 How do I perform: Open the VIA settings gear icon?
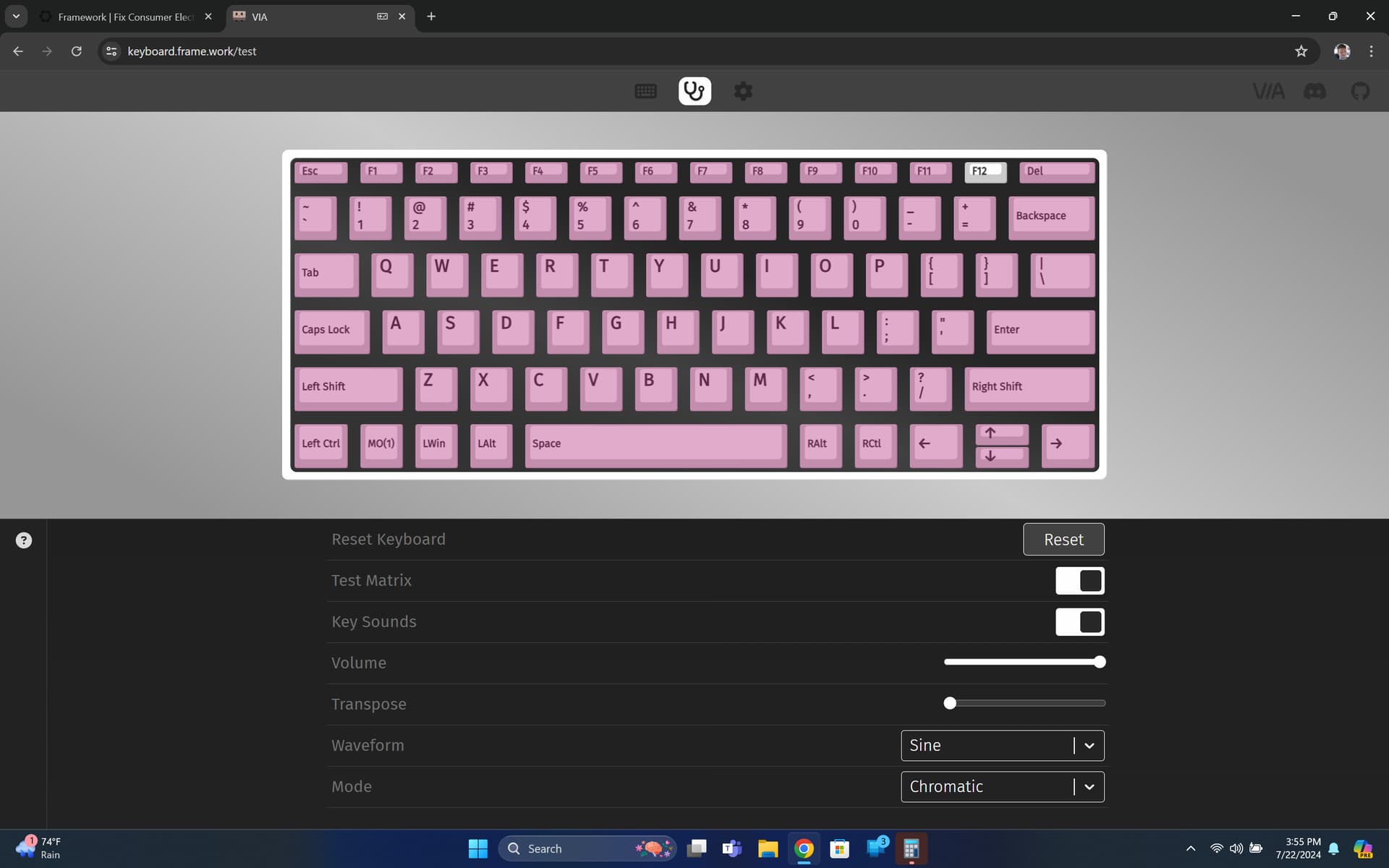[743, 91]
